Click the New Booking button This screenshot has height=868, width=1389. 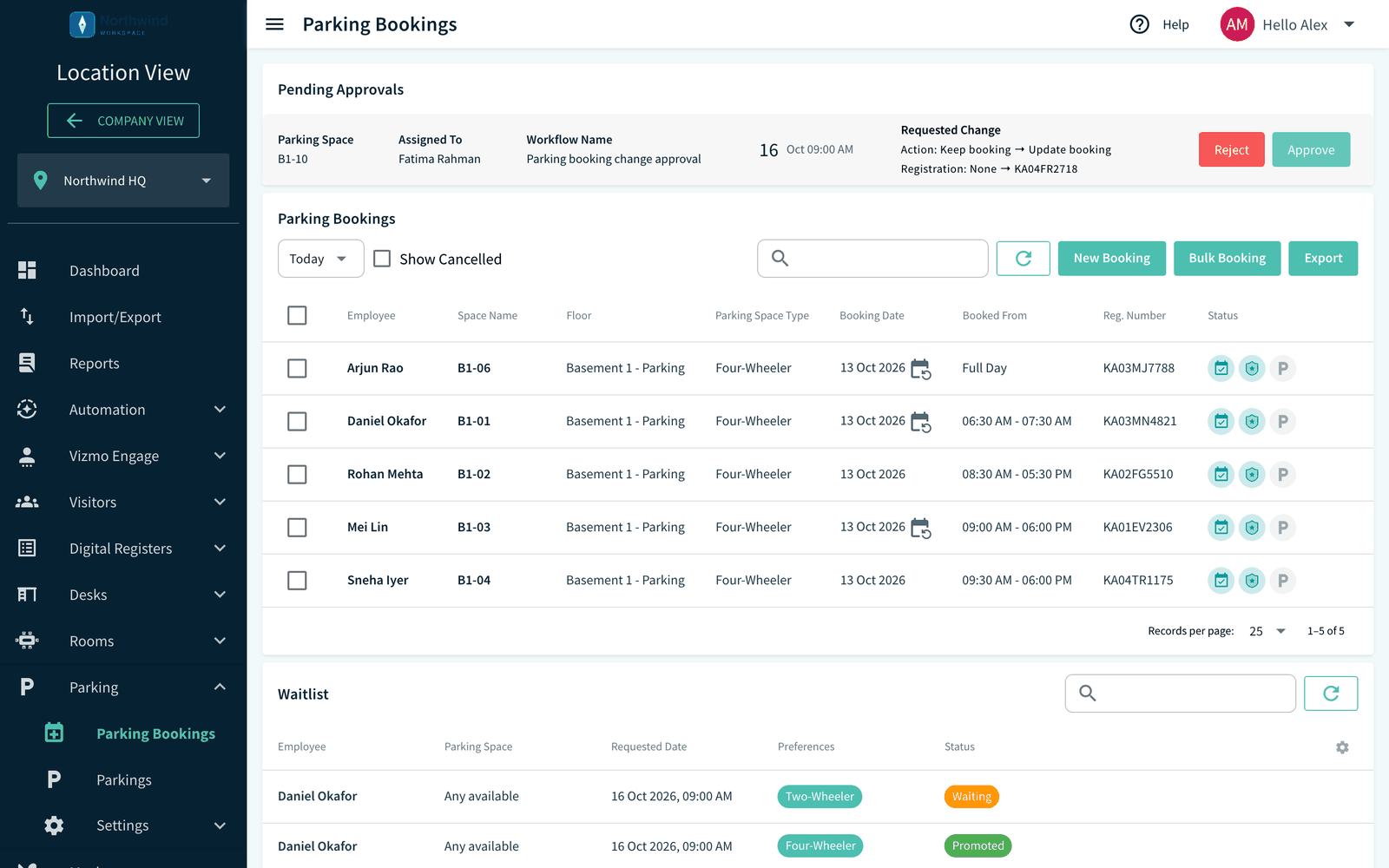1111,258
